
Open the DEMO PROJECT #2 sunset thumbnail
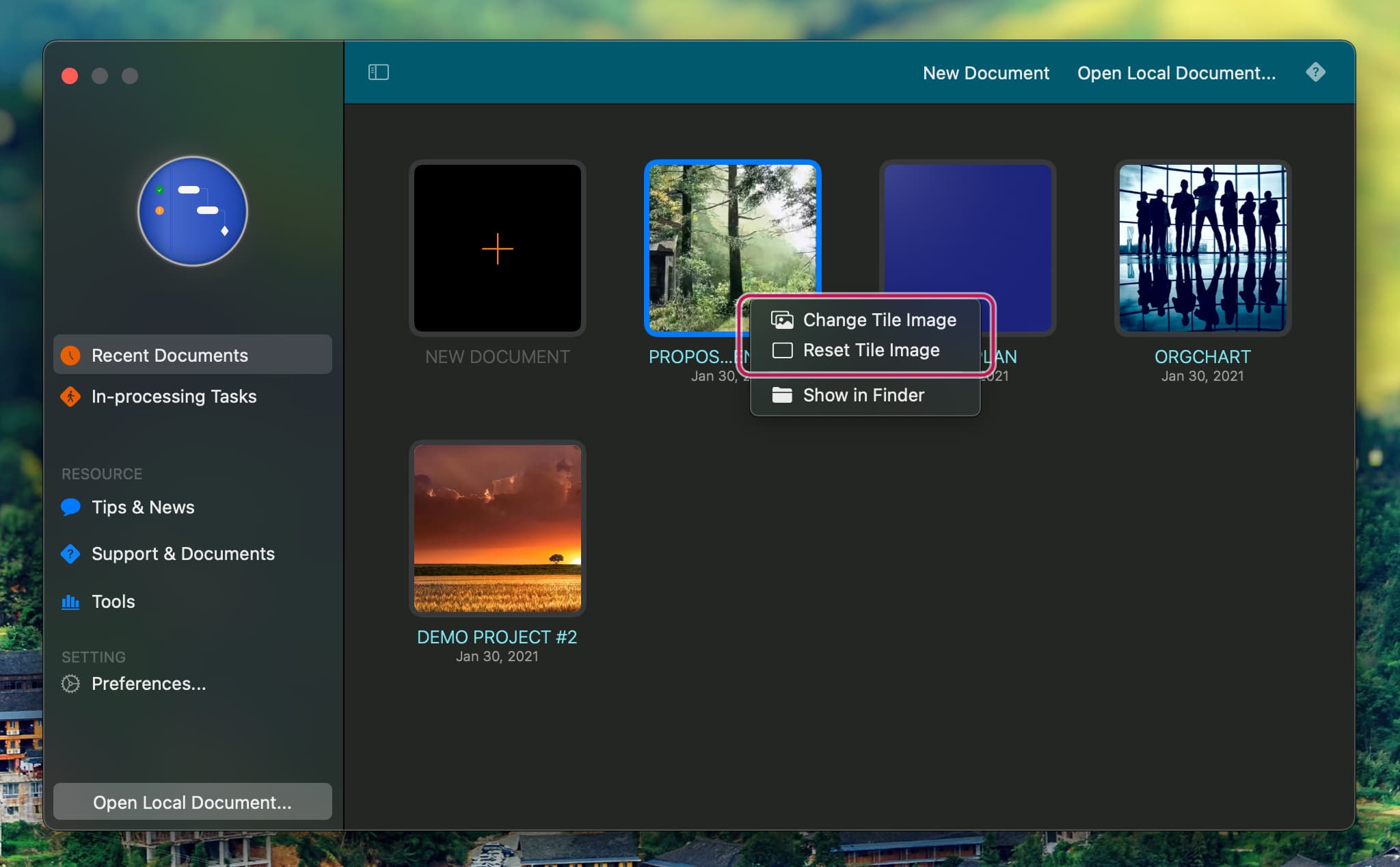pyautogui.click(x=497, y=528)
